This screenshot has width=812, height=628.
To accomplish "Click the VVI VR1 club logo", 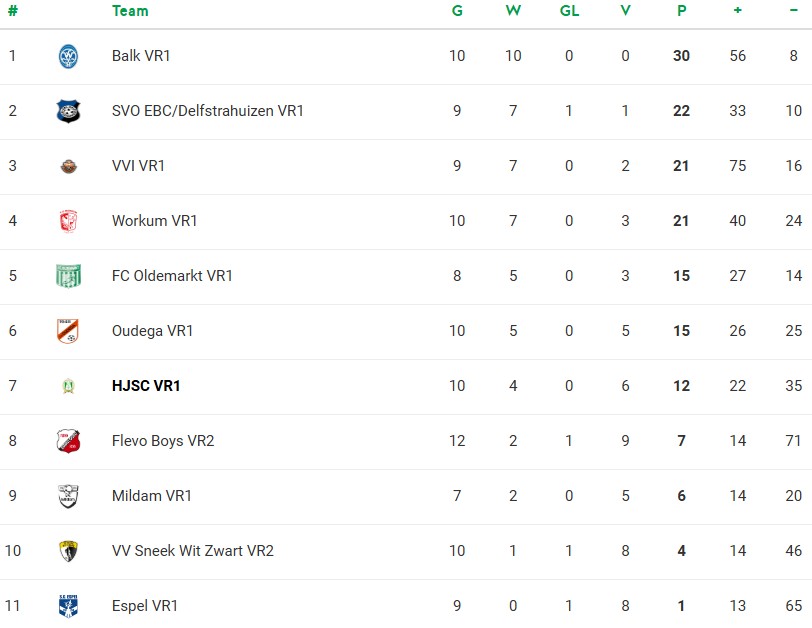I will [68, 166].
